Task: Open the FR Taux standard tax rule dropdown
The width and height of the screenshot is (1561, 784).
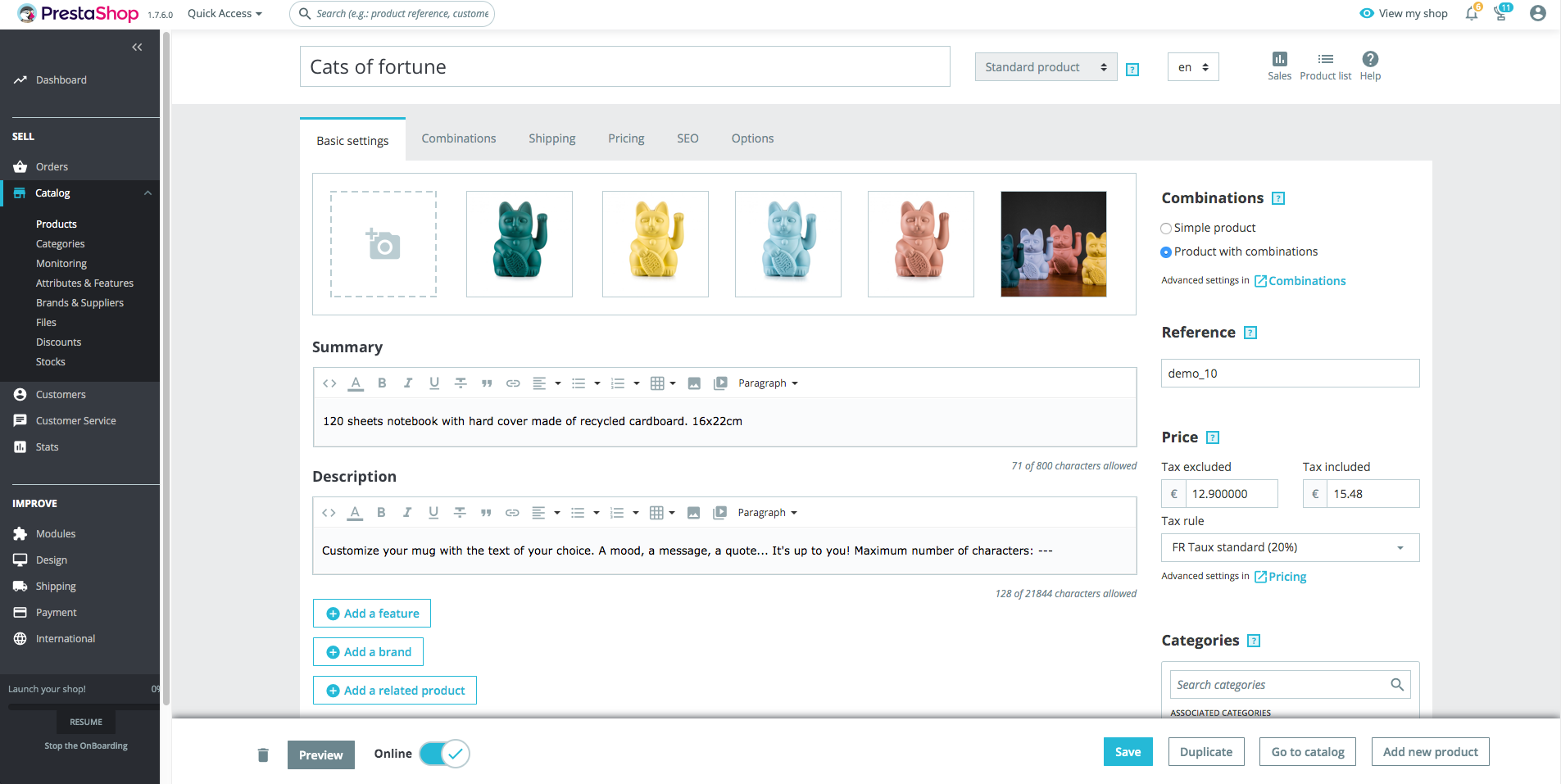Action: point(1290,547)
